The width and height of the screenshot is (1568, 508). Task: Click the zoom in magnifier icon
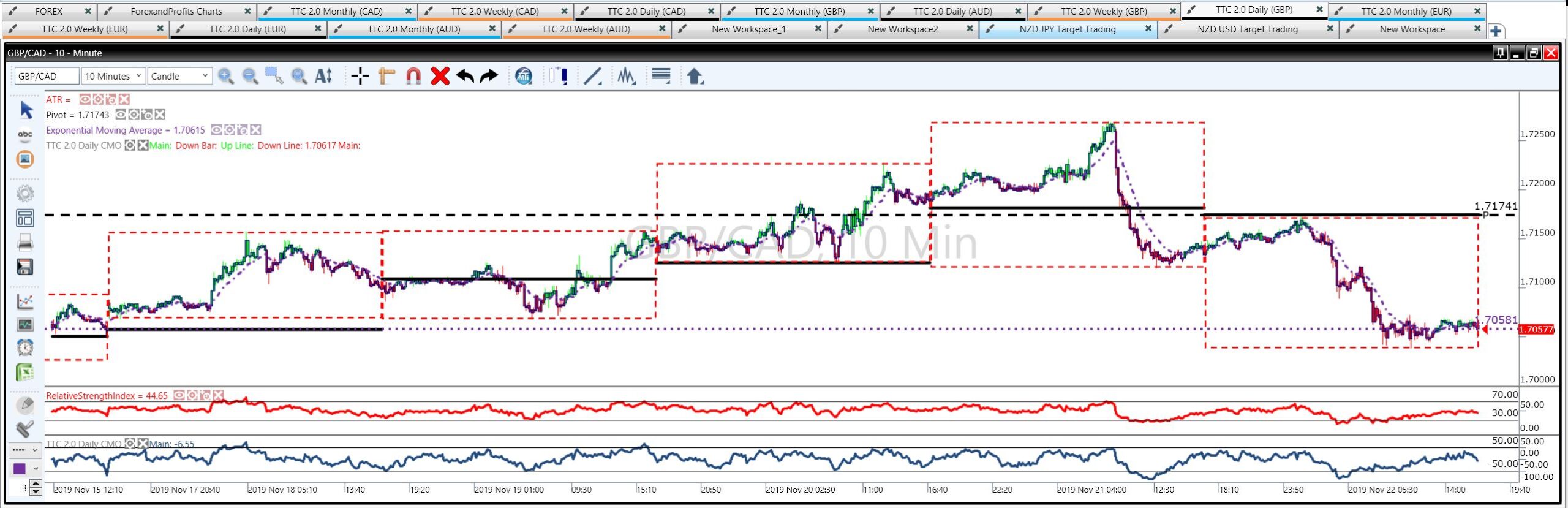point(226,76)
